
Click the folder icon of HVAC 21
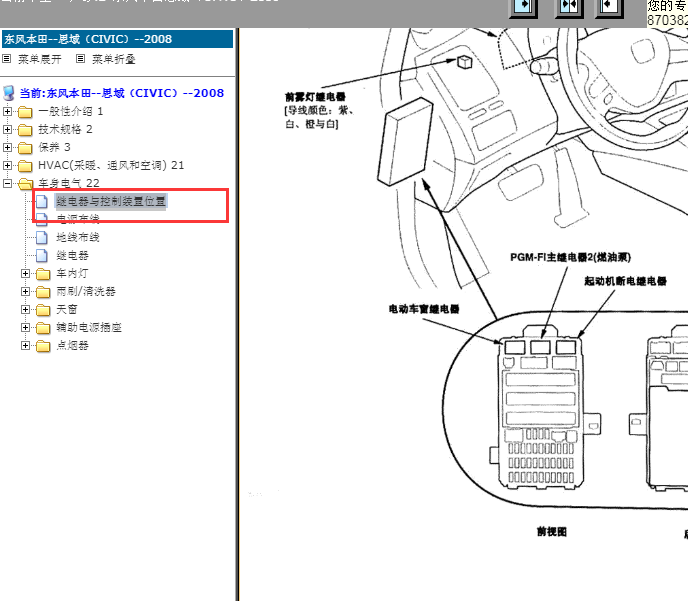pyautogui.click(x=25, y=166)
